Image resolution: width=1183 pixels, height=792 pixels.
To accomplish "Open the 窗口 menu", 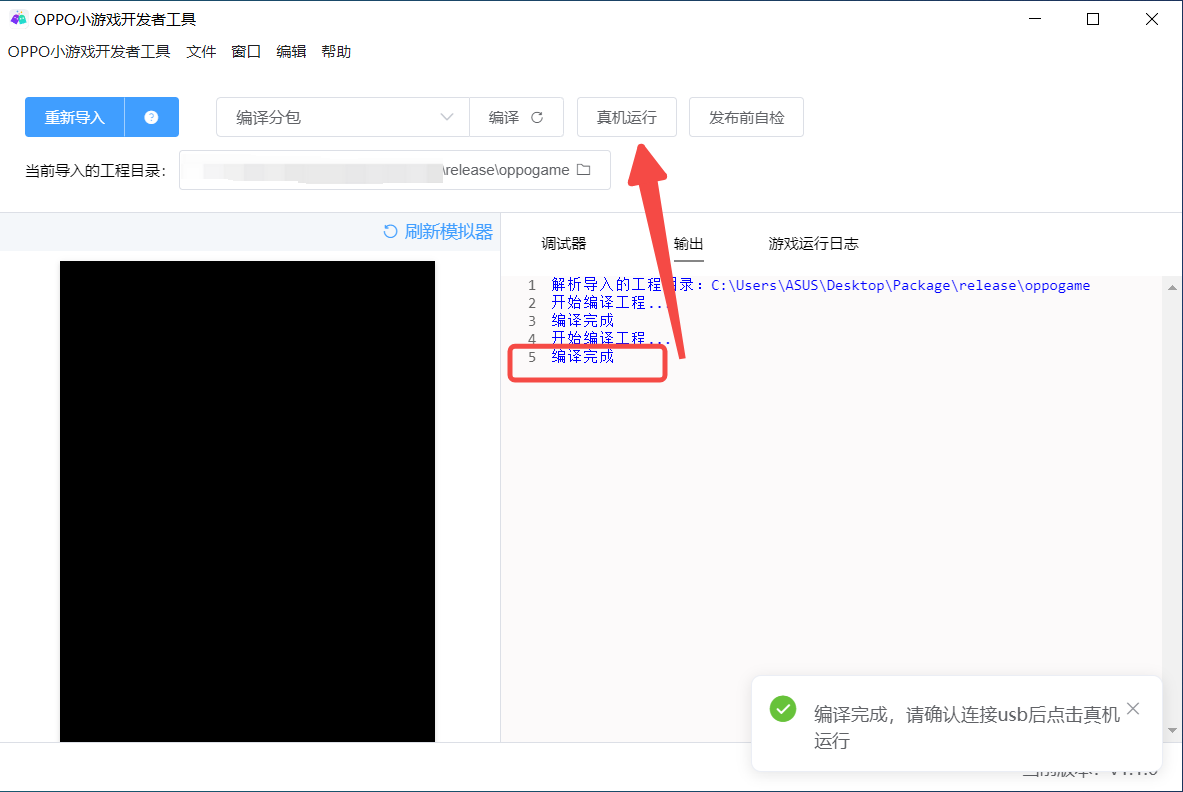I will pos(246,52).
